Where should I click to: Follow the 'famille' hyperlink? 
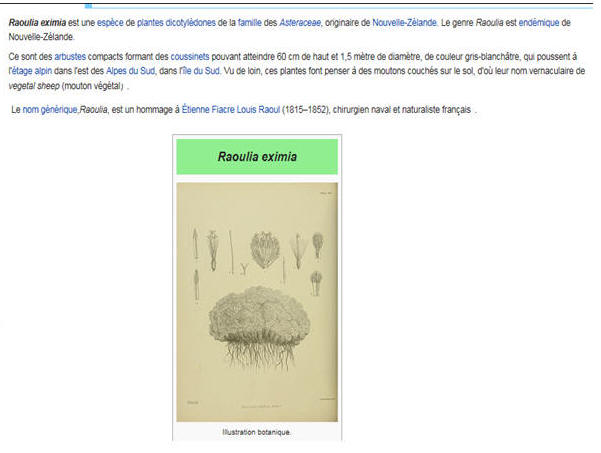[249, 22]
